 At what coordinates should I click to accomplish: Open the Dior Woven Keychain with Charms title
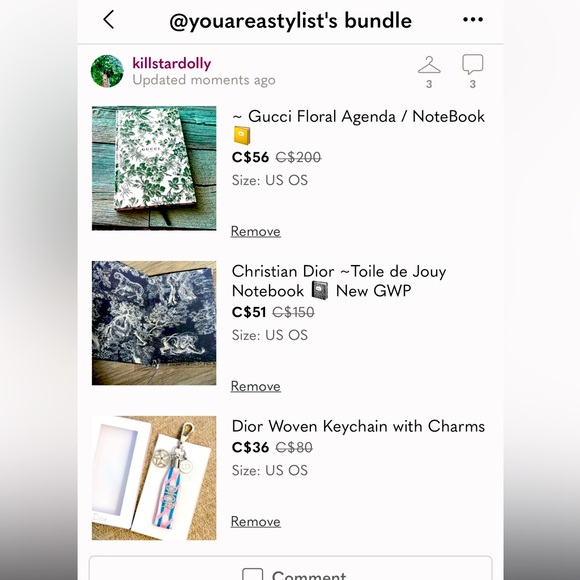[358, 426]
